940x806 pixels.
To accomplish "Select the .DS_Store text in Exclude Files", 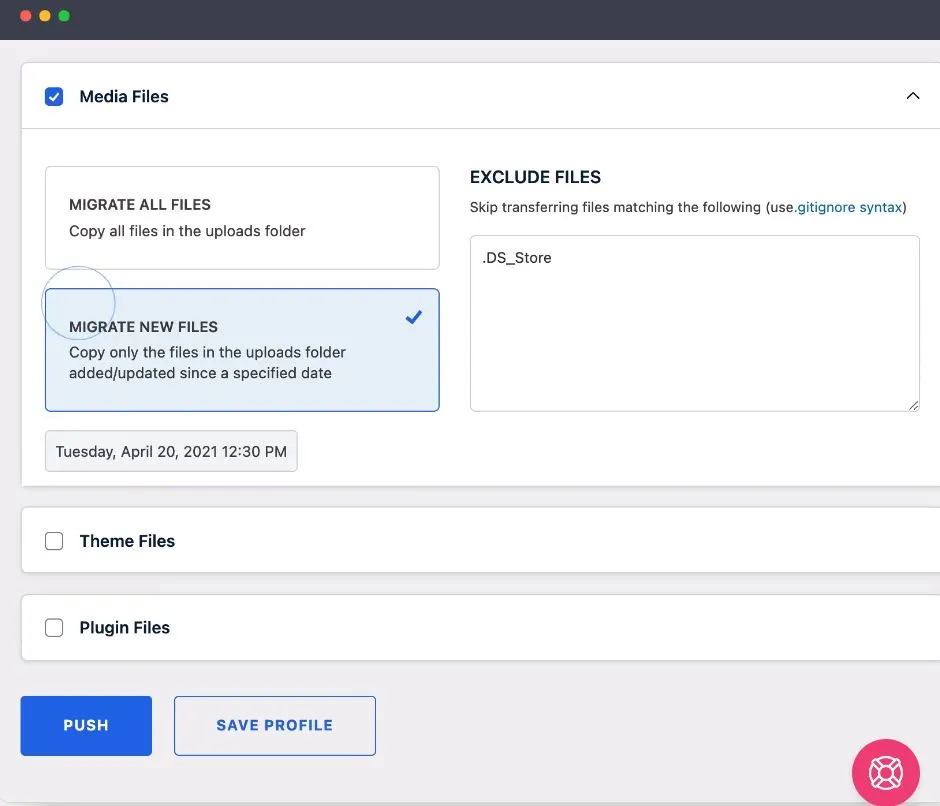I will tap(516, 257).
